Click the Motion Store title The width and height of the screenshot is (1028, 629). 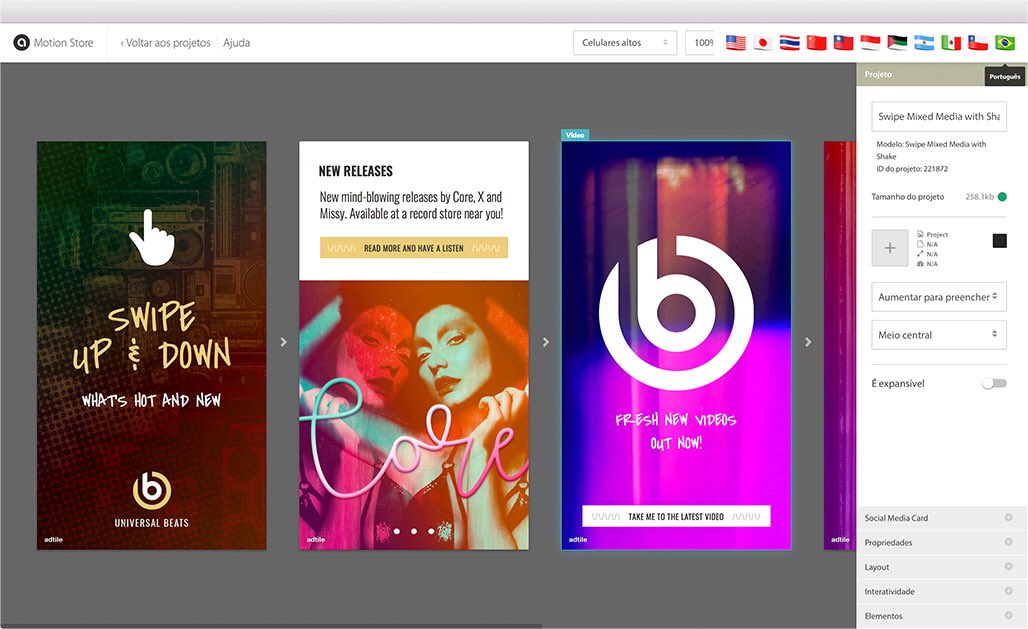tap(64, 43)
